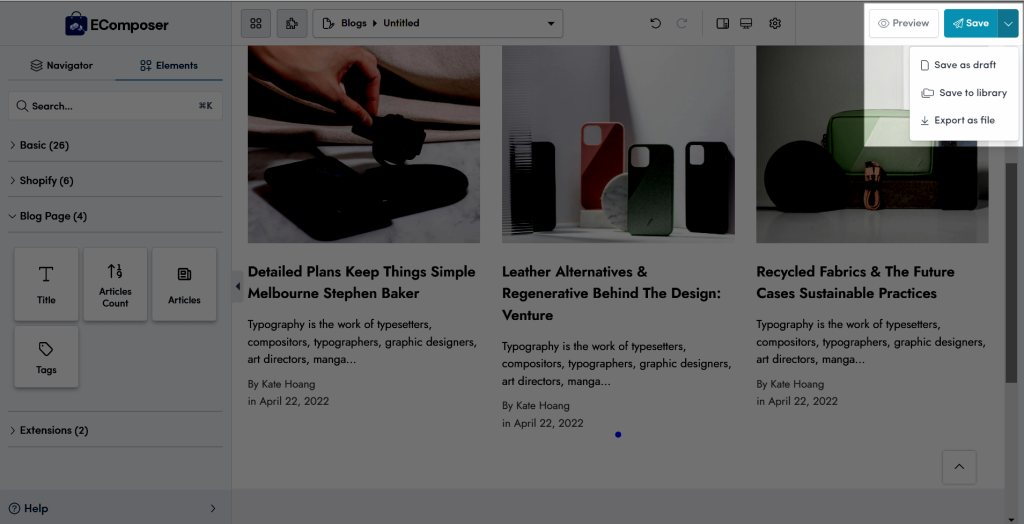Open the Blogs Untitled page dropdown
Image resolution: width=1024 pixels, height=524 pixels.
(x=438, y=24)
